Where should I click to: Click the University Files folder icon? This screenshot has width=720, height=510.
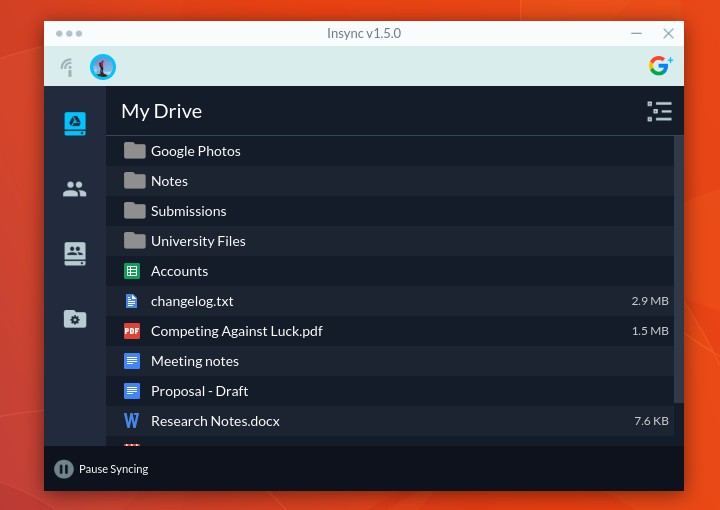pos(135,241)
